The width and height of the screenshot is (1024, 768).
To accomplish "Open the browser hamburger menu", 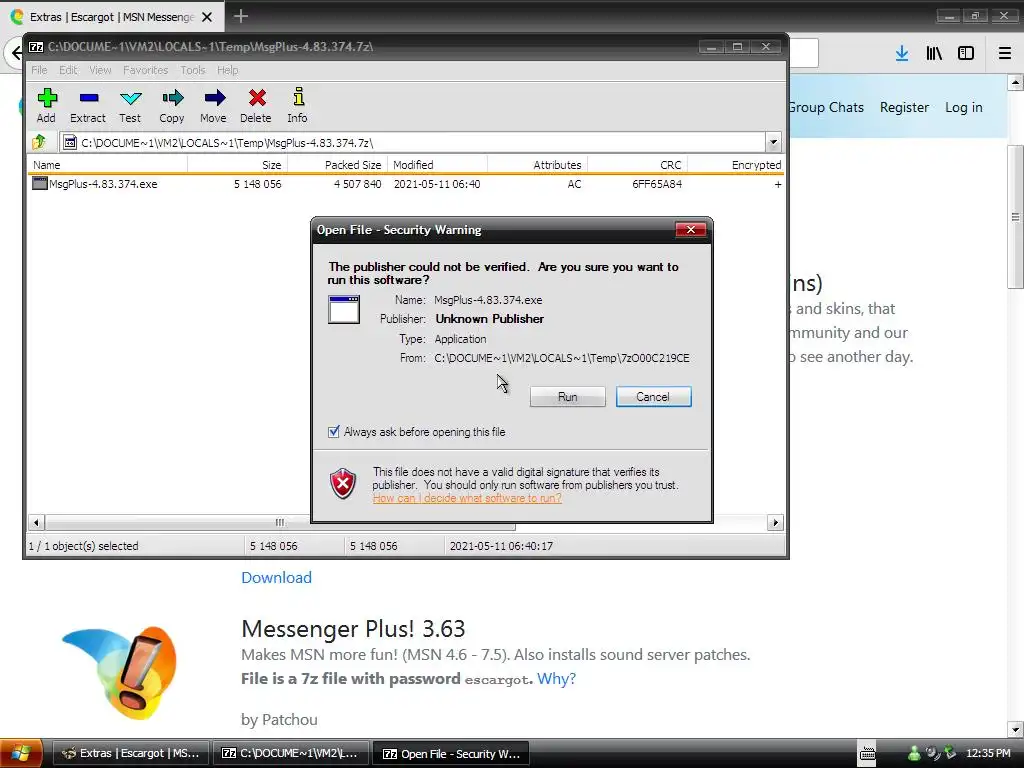I will pyautogui.click(x=1004, y=54).
